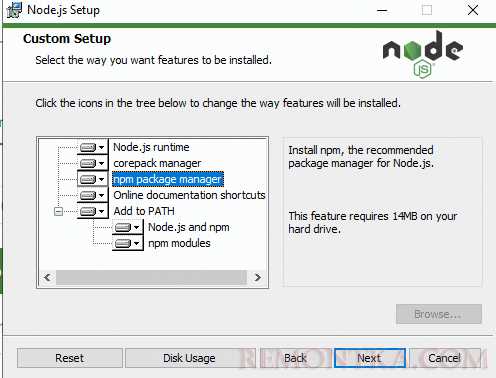
Task: Close the Node.js Setup window
Action: click(473, 10)
